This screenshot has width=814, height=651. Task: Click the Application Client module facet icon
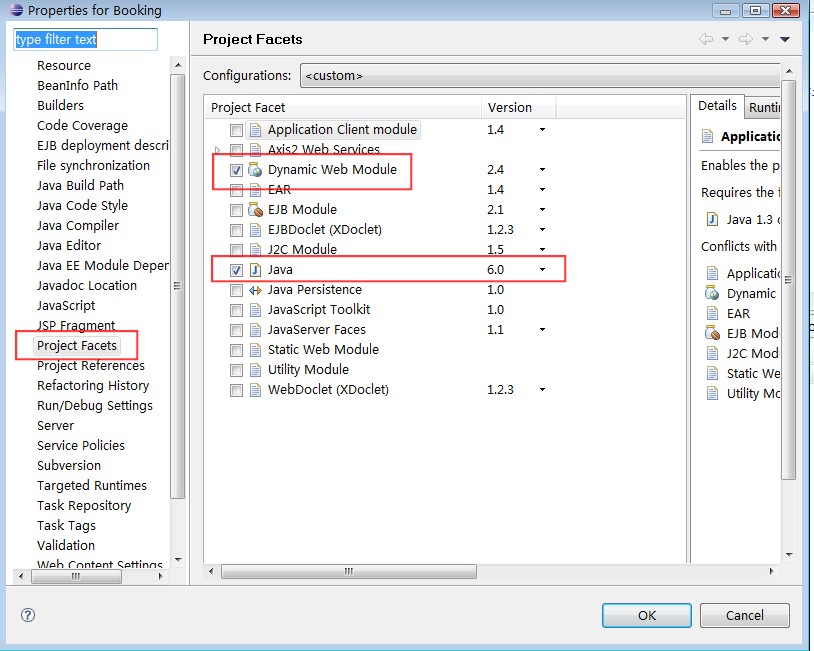(255, 130)
